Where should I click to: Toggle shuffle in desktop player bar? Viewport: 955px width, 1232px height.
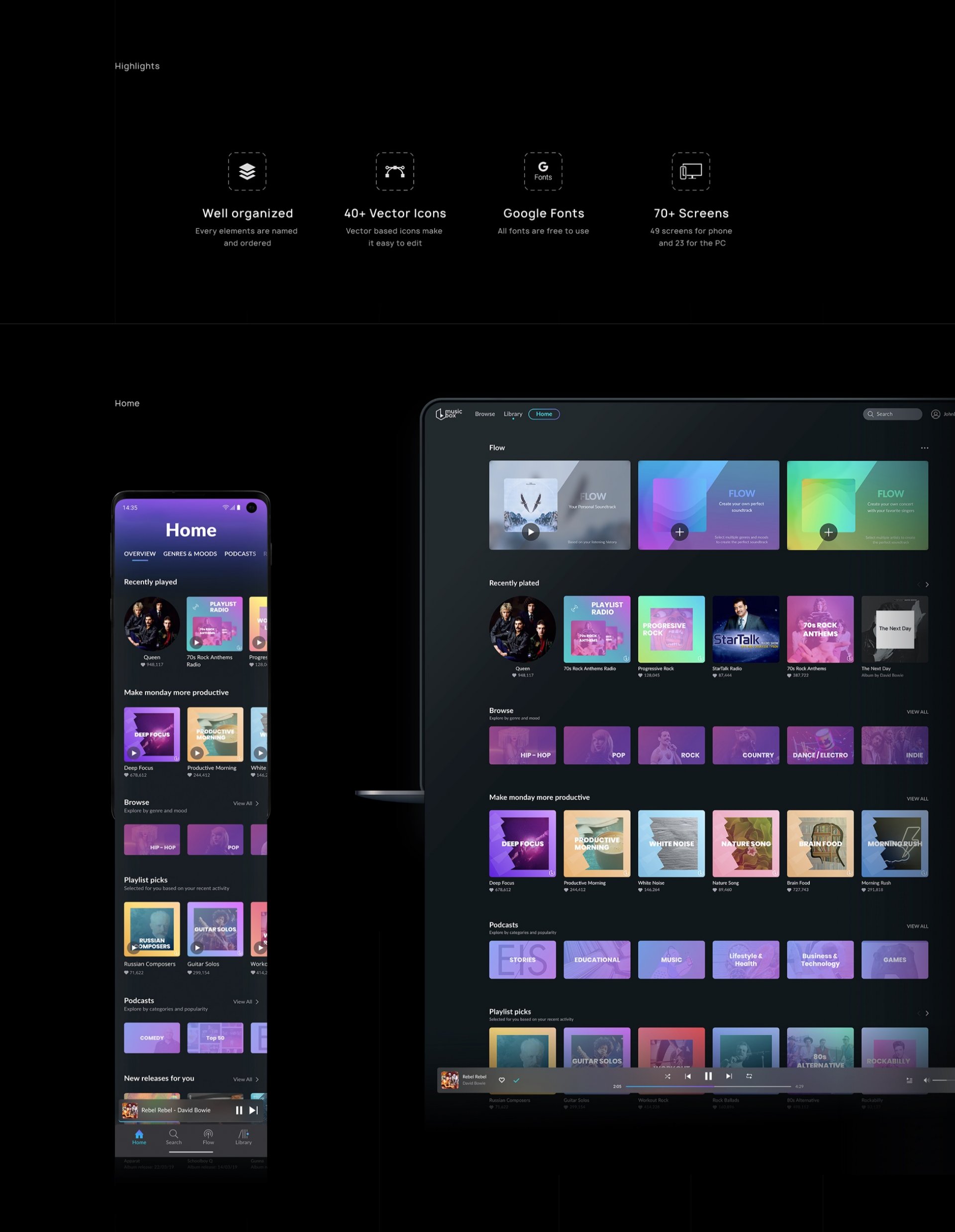(x=668, y=1076)
